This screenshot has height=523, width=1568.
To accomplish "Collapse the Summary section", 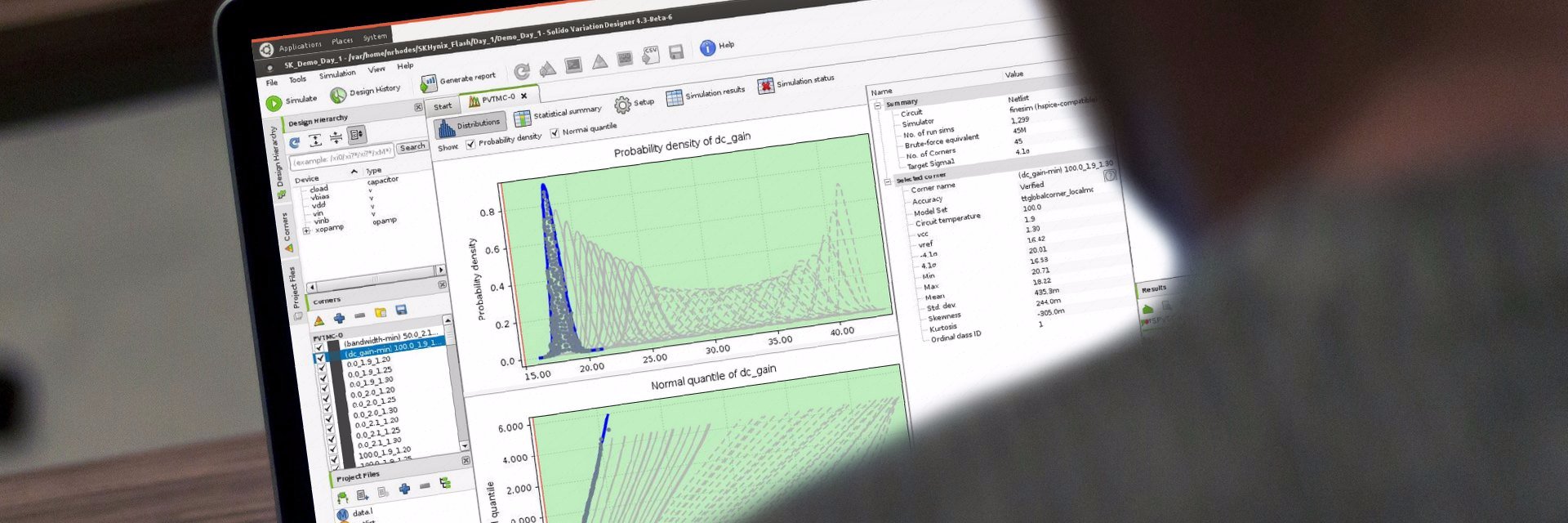I will (878, 106).
